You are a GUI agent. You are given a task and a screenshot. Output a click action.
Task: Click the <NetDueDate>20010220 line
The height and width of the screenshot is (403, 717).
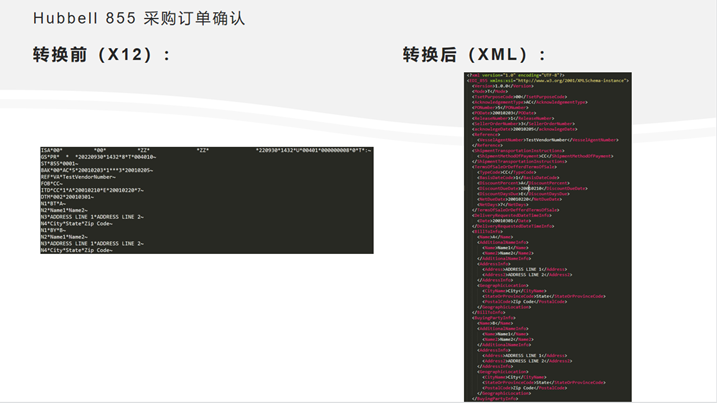519,199
